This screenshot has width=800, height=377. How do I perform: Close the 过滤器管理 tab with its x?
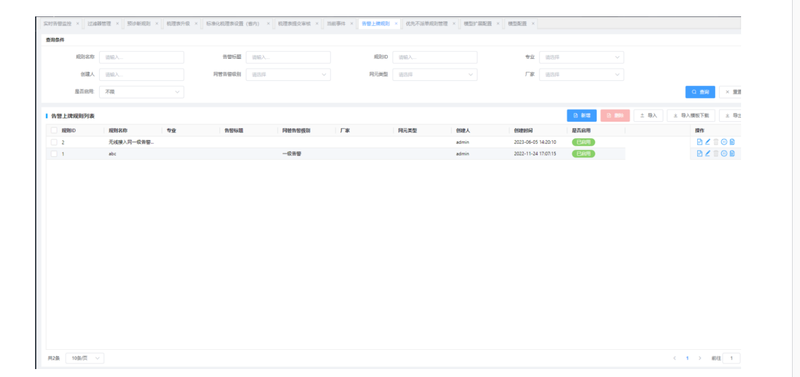117,23
